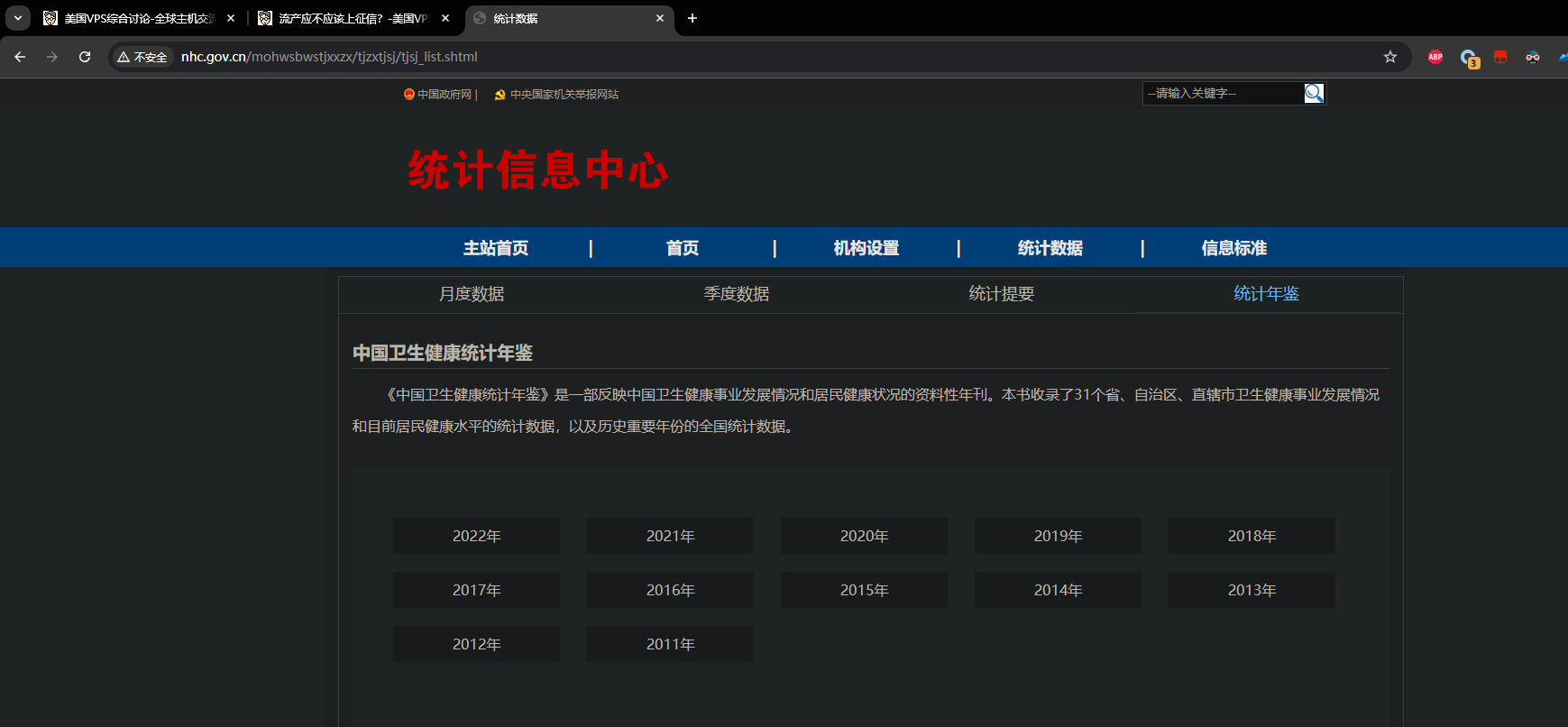
Task: Switch to the 月度数据 tab
Action: click(x=472, y=294)
